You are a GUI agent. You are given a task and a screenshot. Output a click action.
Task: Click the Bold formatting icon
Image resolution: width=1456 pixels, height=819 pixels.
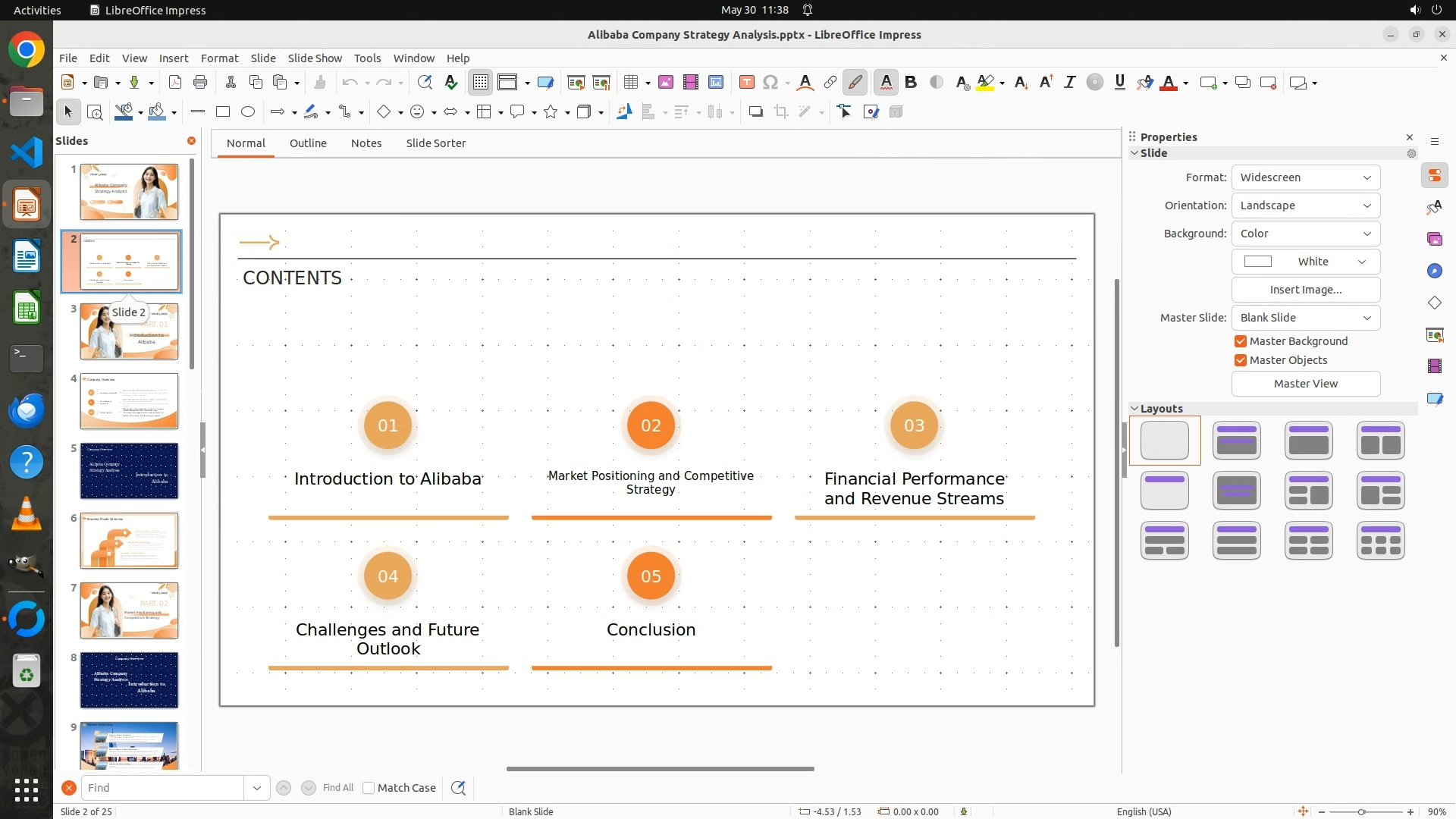coord(911,83)
